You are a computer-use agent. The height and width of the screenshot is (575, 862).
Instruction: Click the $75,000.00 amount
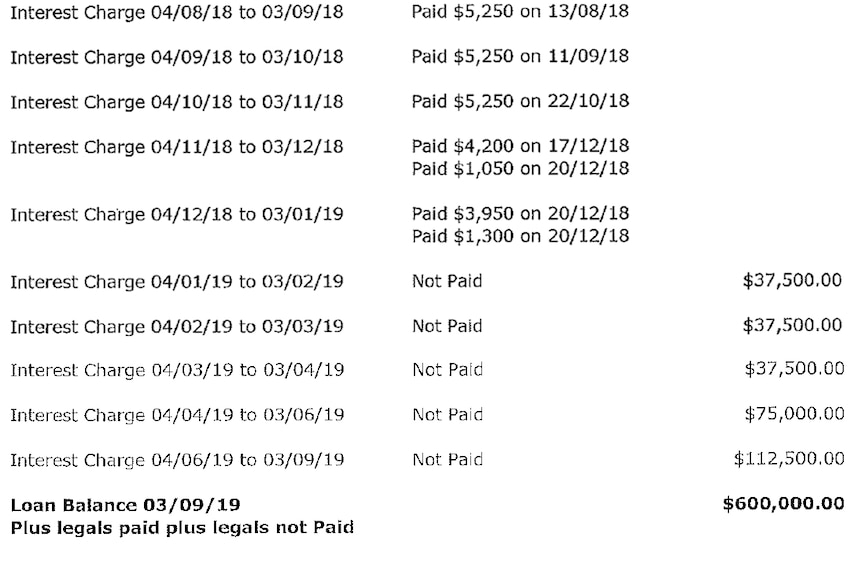click(794, 413)
